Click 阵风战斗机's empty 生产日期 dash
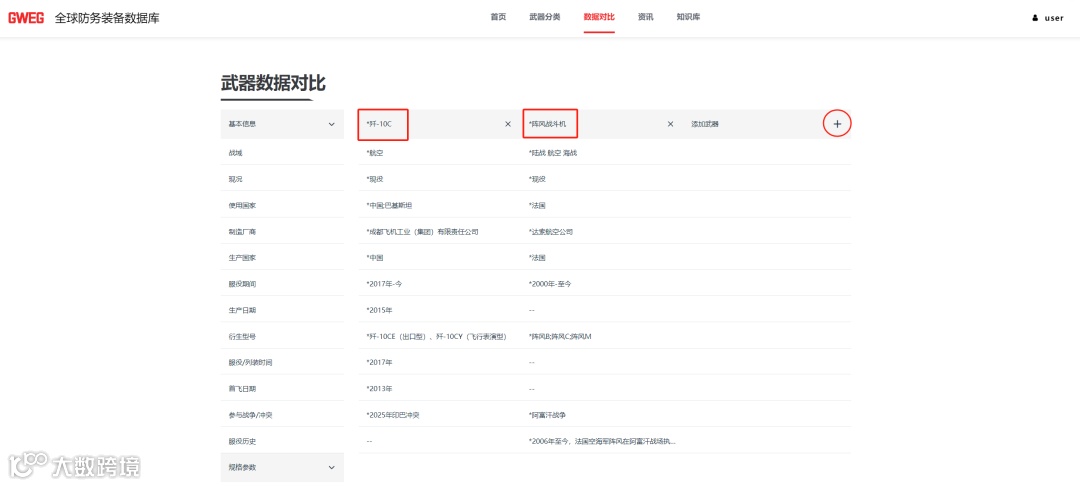The height and width of the screenshot is (486, 1080). (532, 310)
